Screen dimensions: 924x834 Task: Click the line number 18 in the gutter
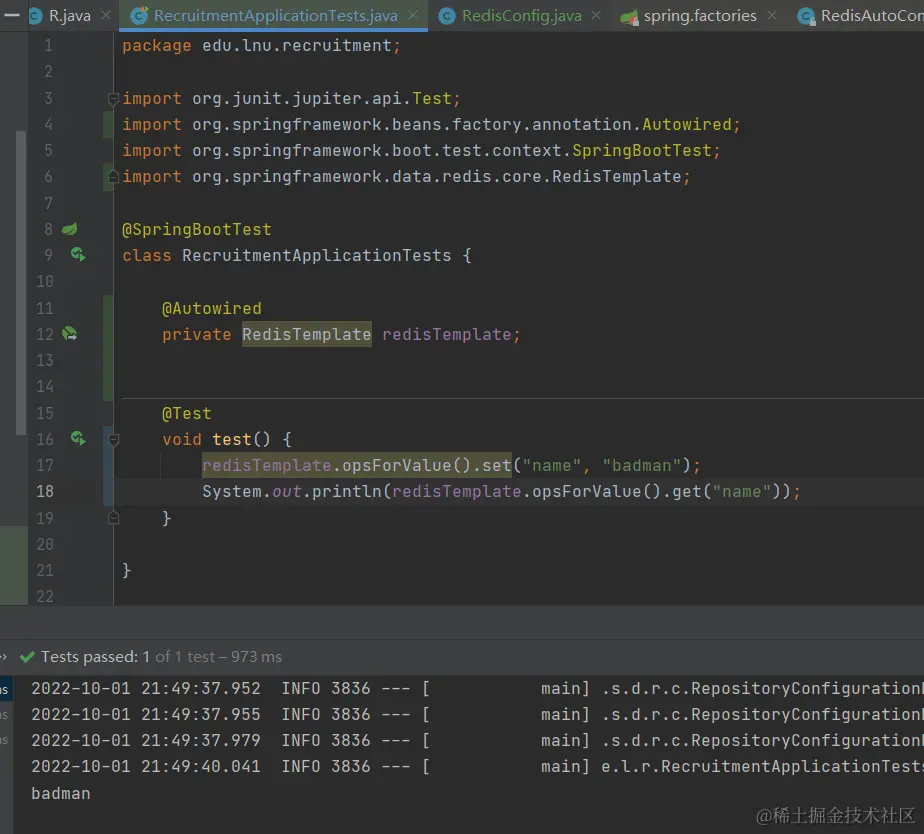click(45, 492)
